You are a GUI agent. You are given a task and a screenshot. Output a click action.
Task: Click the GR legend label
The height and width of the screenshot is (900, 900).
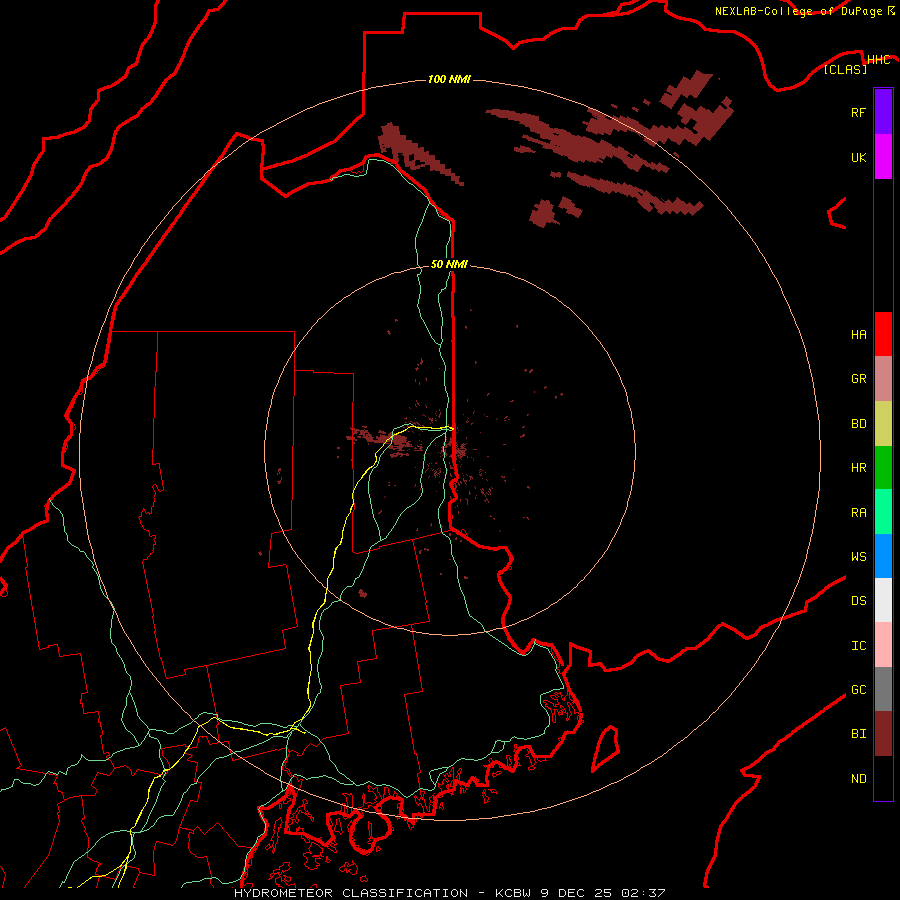pyautogui.click(x=858, y=379)
